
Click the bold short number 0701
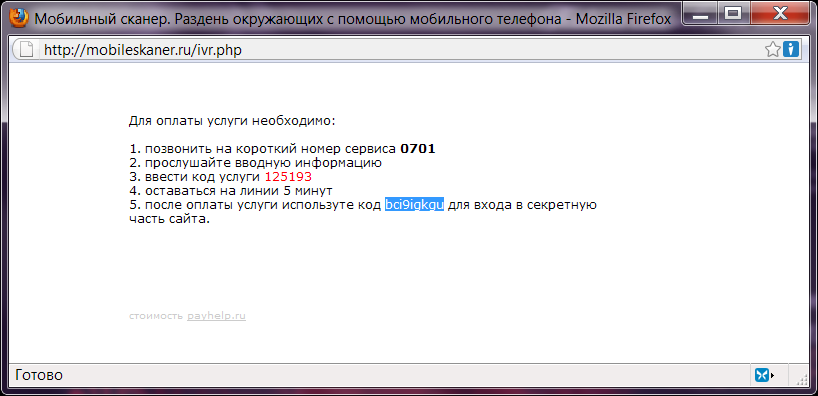[x=418, y=149]
